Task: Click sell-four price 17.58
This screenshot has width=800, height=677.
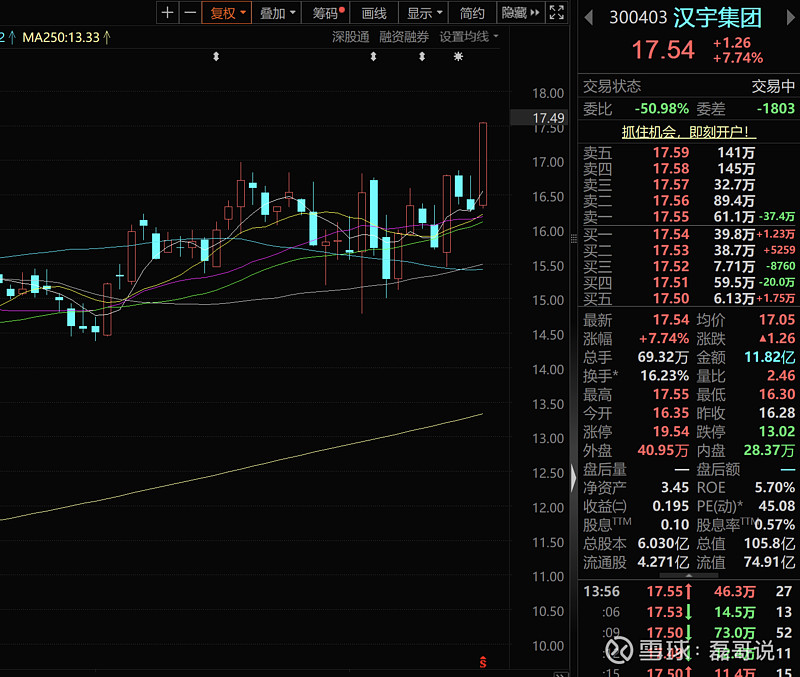Action: pos(671,168)
